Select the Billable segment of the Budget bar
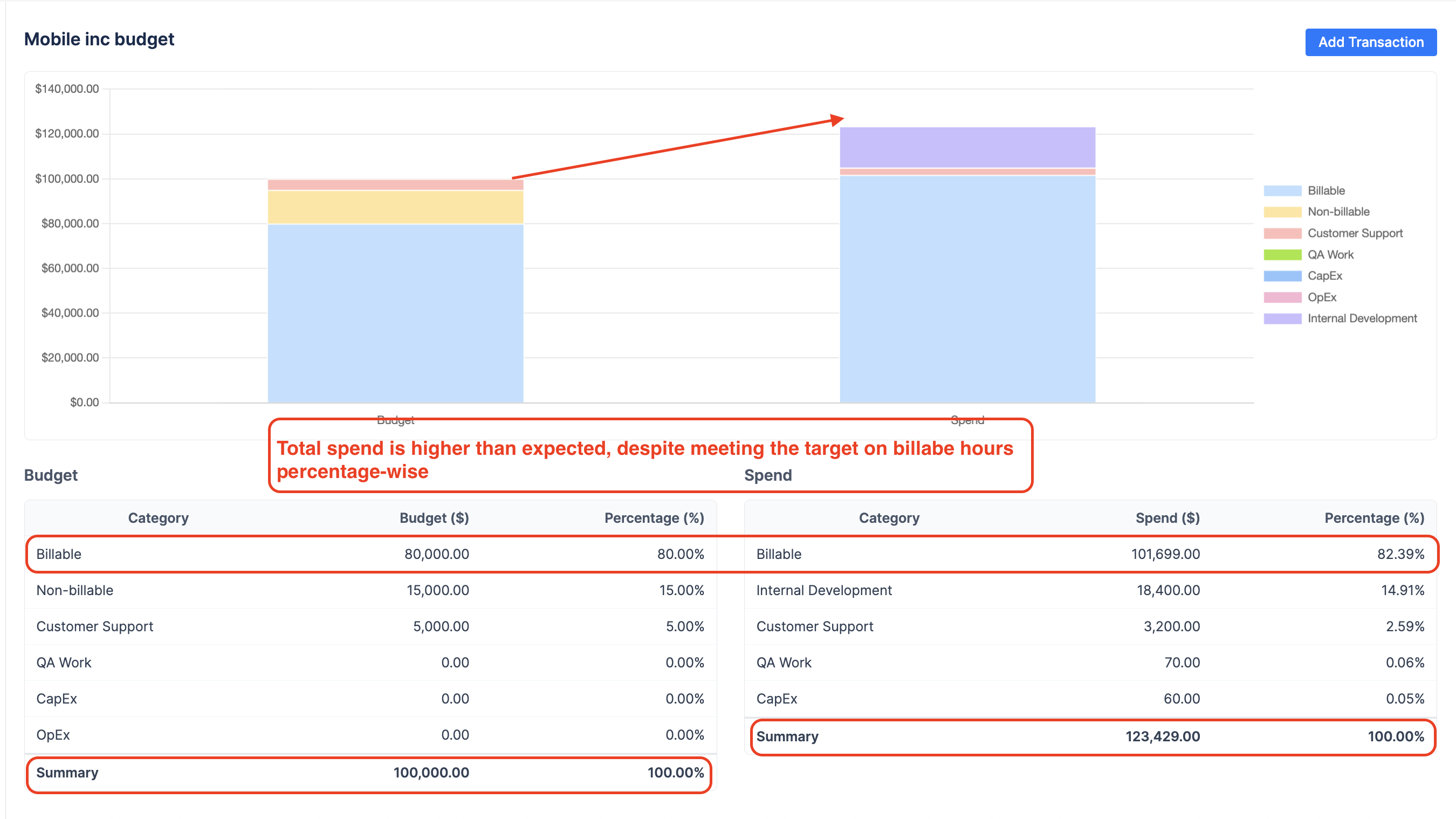 pos(396,313)
